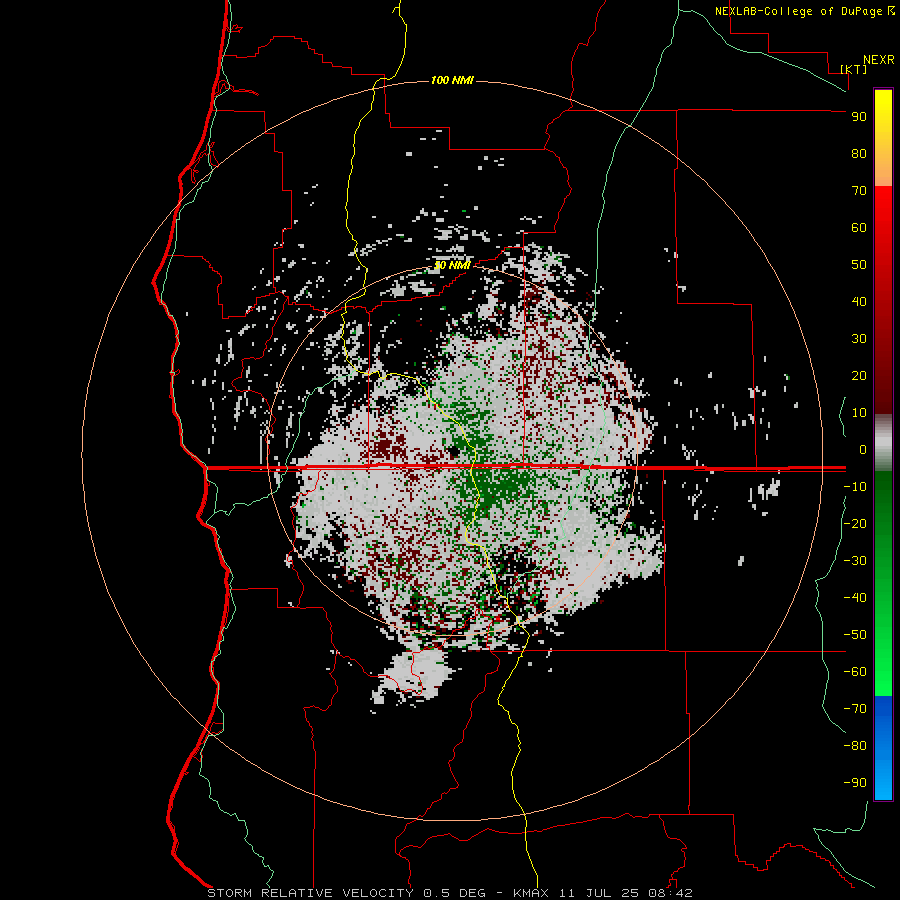Click the 40 value on the velocity scale
900x900 pixels.
click(x=859, y=302)
